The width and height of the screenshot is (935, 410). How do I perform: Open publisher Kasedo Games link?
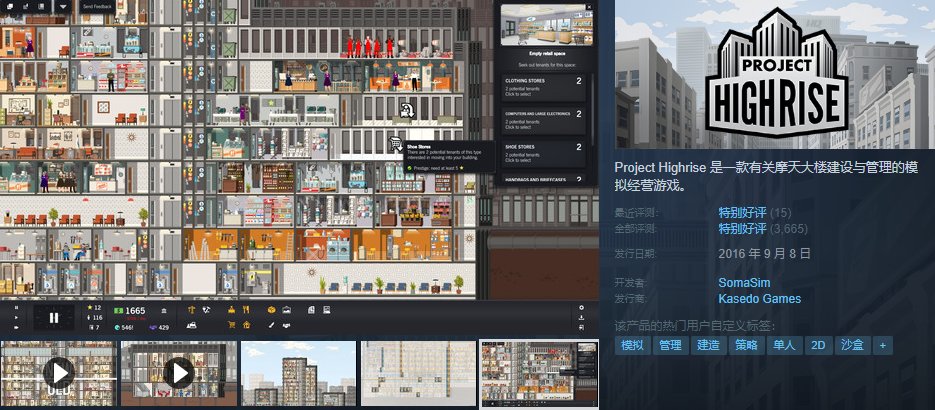click(x=760, y=299)
